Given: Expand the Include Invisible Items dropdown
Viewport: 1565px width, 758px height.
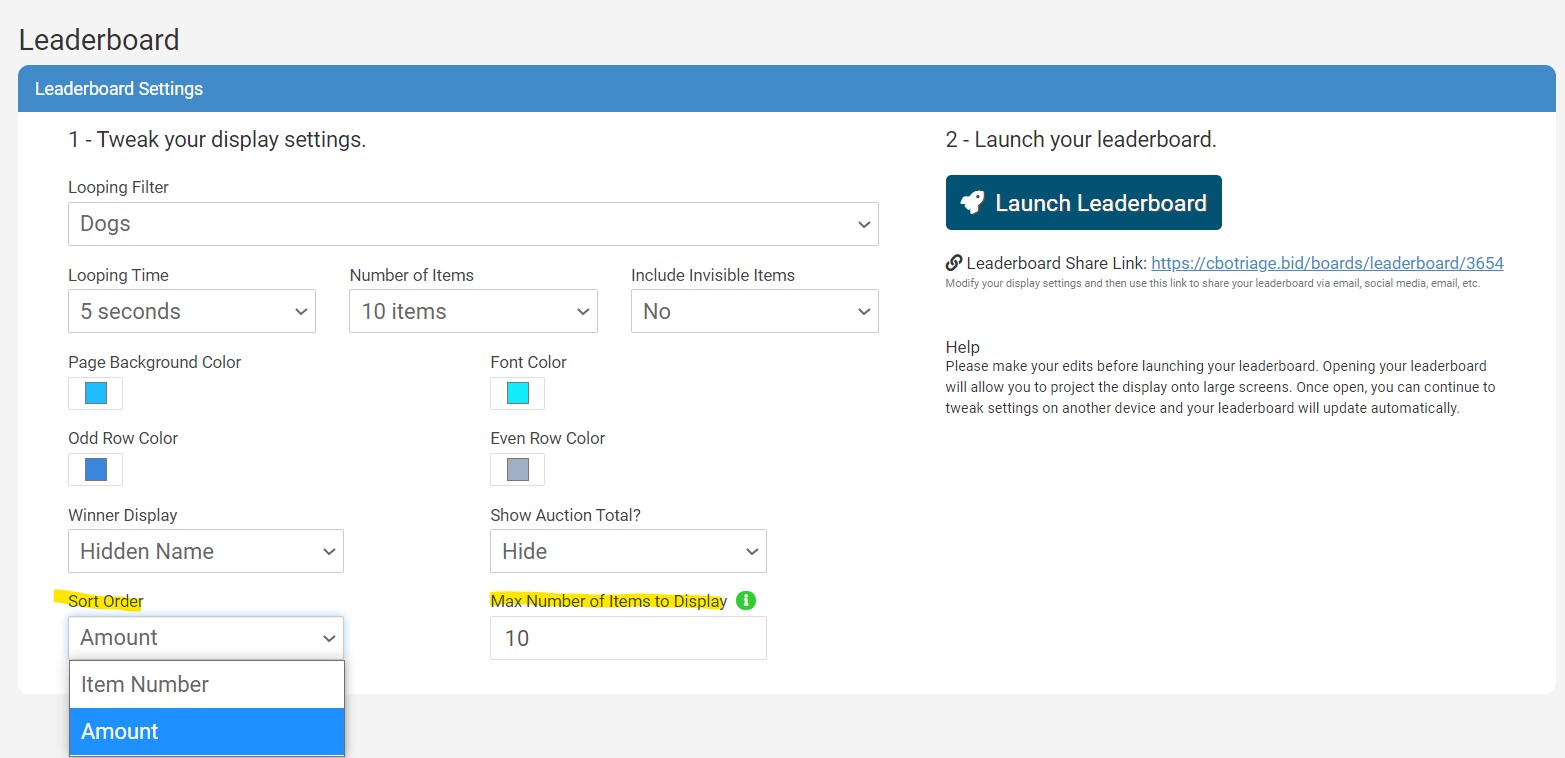Looking at the screenshot, I should [x=754, y=311].
